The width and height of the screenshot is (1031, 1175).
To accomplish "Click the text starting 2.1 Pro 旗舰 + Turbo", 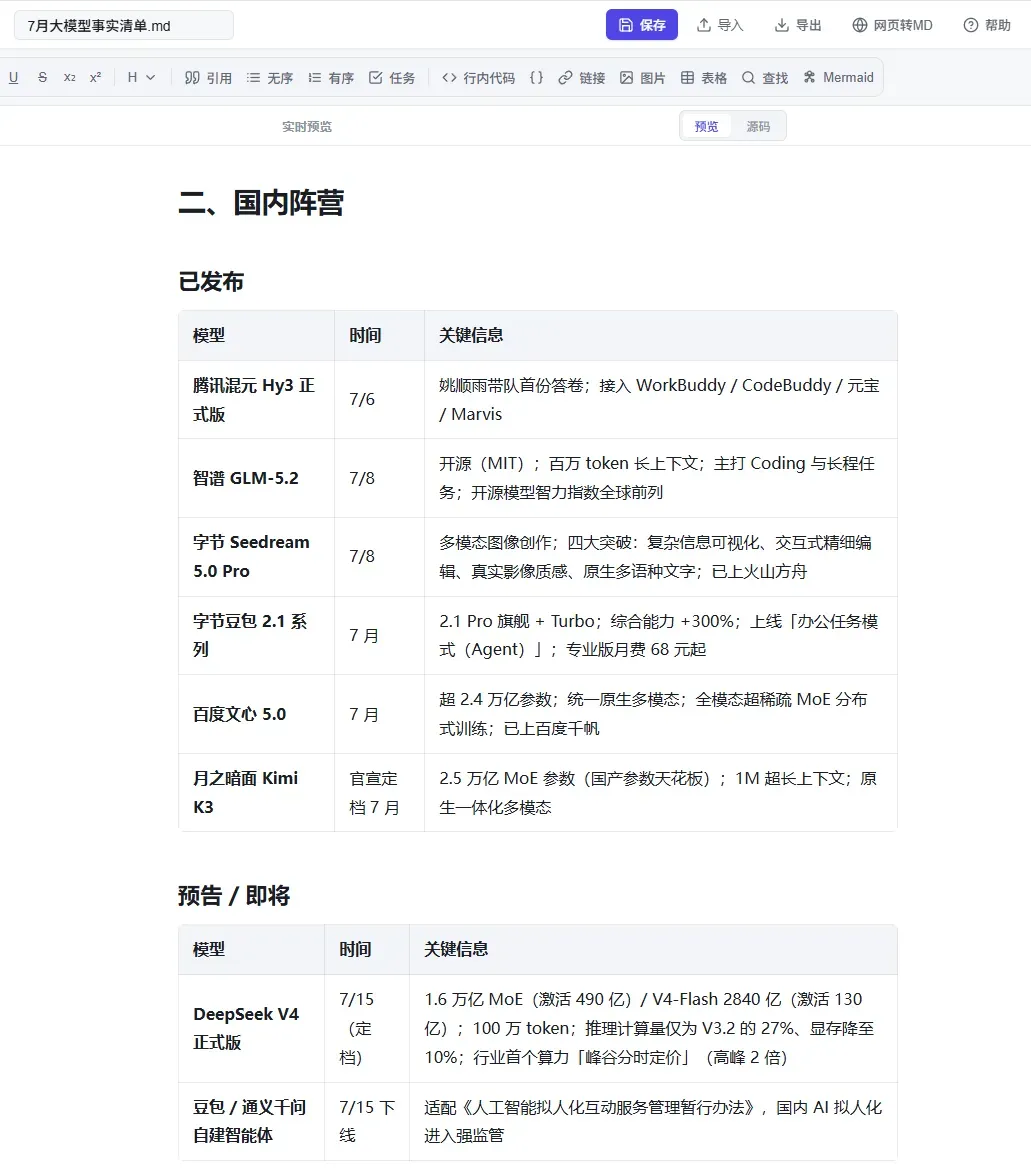I will [659, 635].
